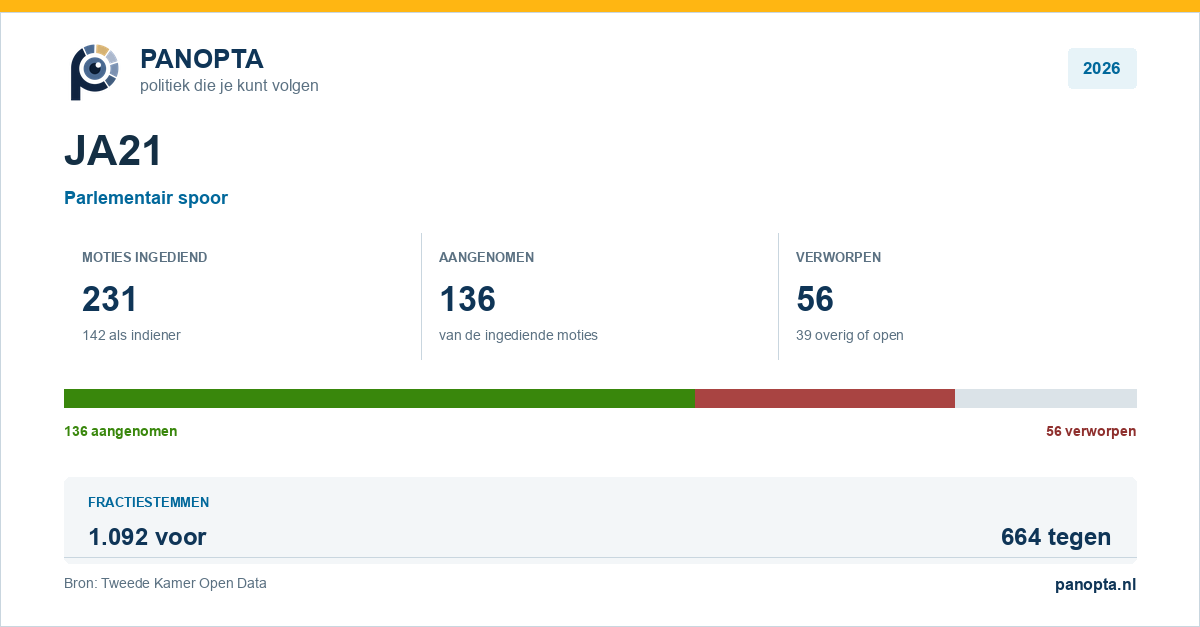1200x627 pixels.
Task: Click the grey remaining segment of bar
Action: [x=1046, y=398]
